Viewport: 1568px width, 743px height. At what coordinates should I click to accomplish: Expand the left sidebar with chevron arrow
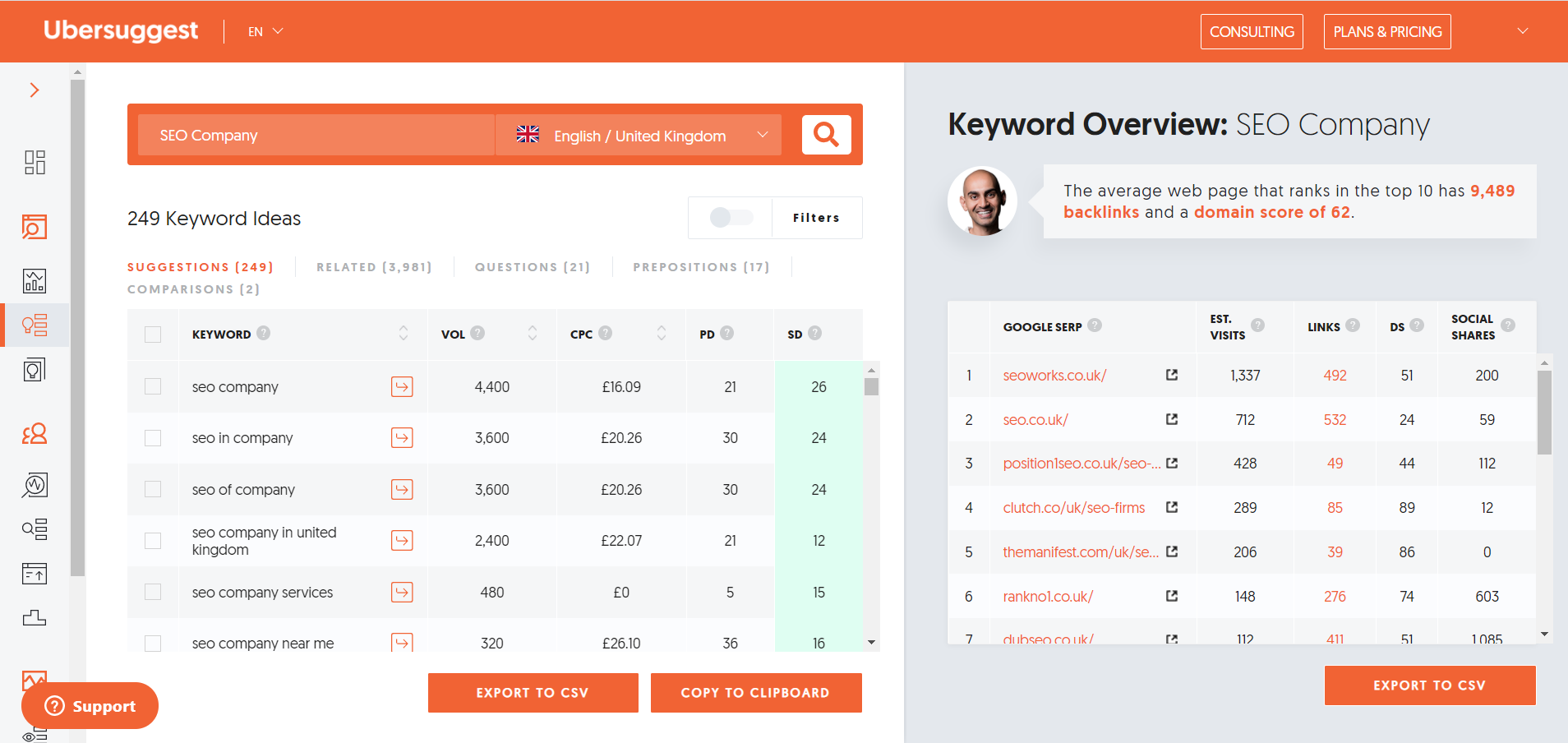tap(35, 90)
